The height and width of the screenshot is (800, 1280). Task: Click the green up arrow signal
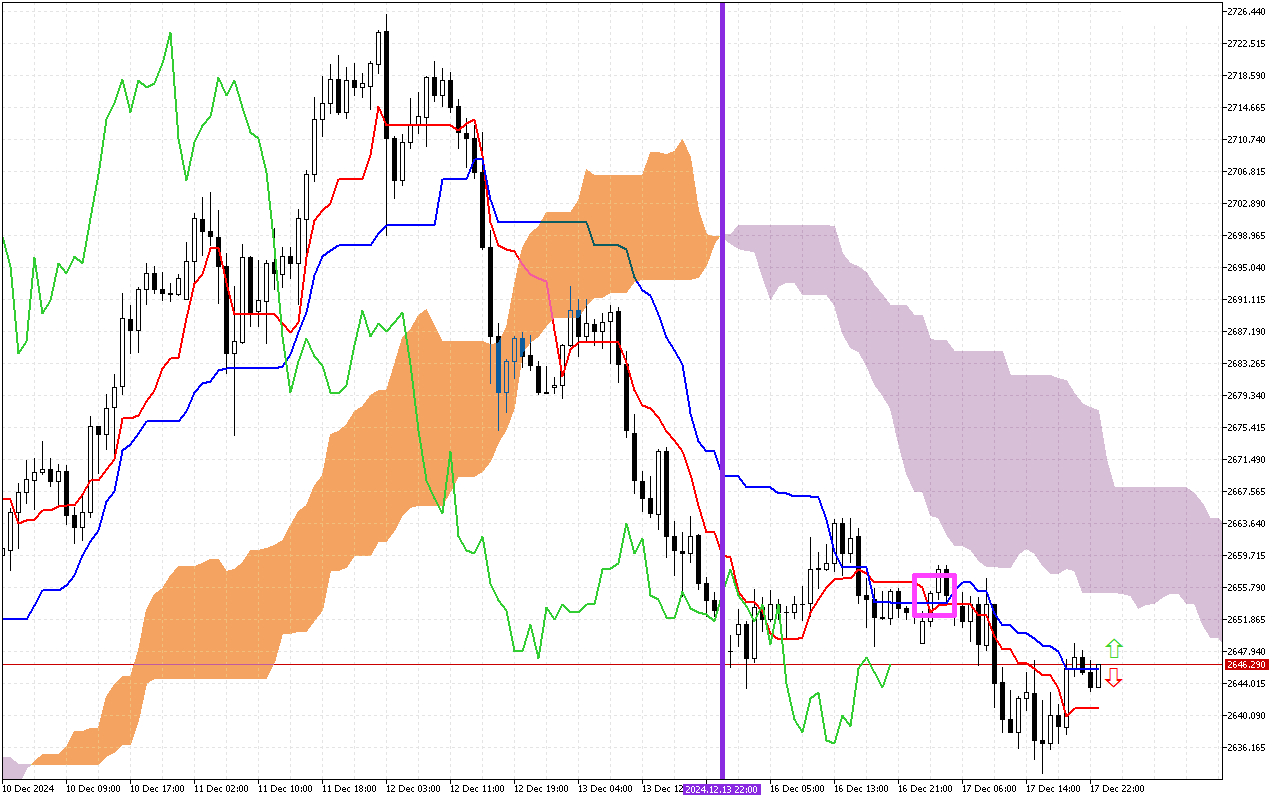click(x=1114, y=648)
